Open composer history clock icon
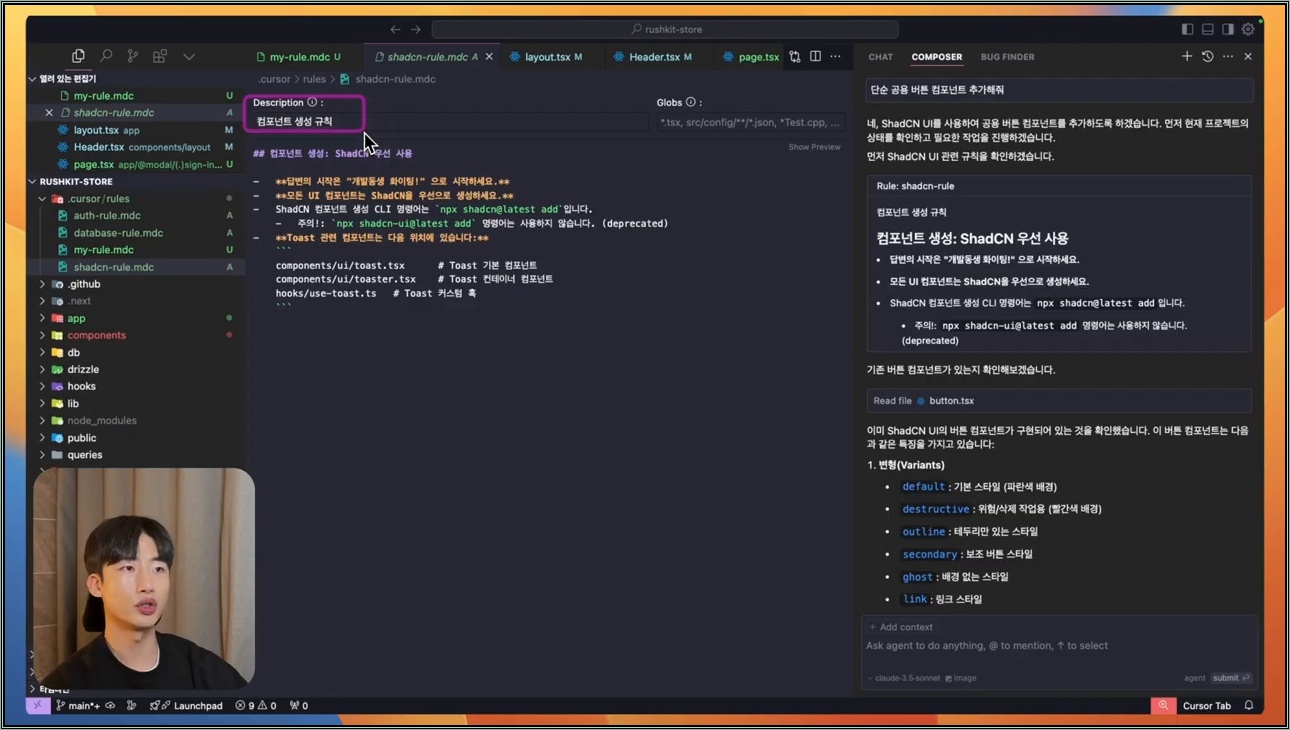This screenshot has width=1290, height=730. 1207,57
